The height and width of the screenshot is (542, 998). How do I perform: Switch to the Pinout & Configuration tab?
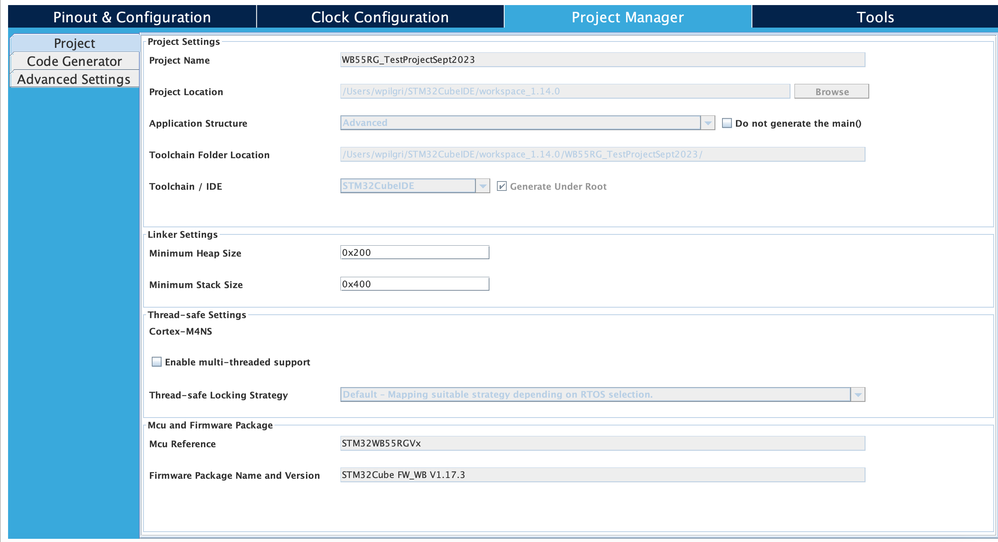[x=132, y=17]
